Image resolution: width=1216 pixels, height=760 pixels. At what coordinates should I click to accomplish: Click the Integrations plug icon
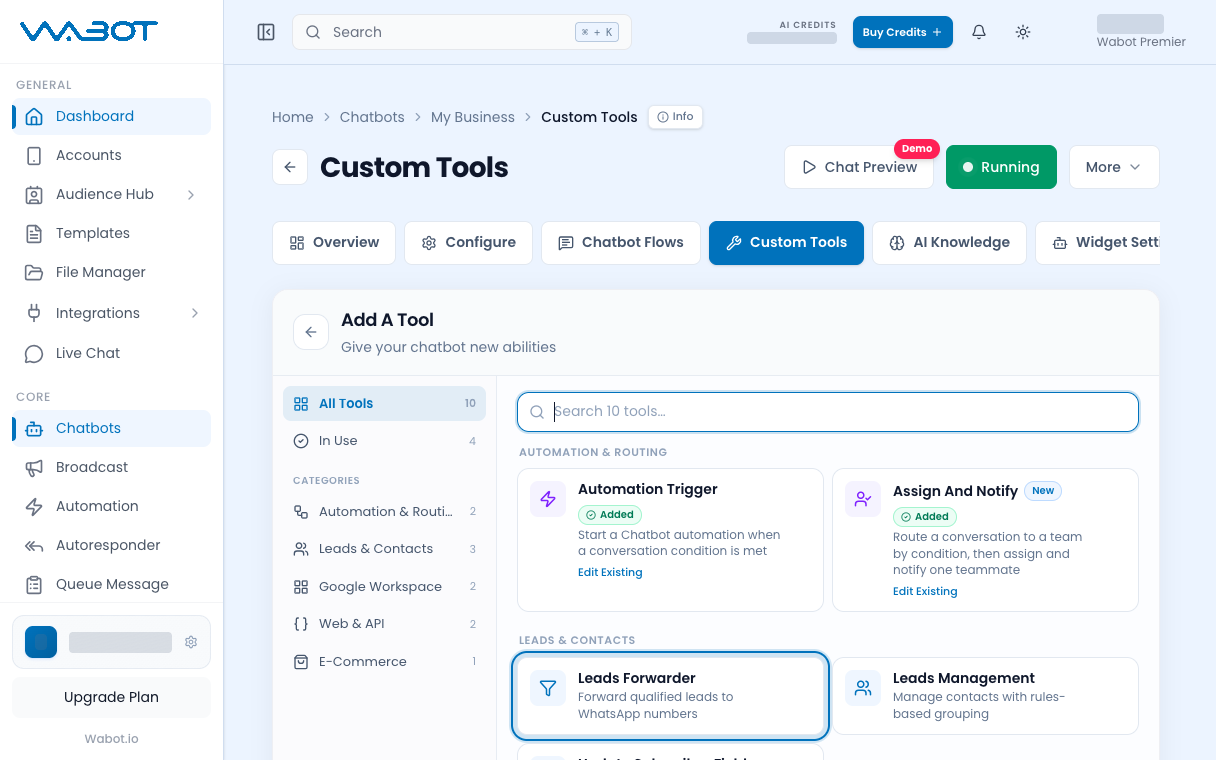tap(34, 313)
